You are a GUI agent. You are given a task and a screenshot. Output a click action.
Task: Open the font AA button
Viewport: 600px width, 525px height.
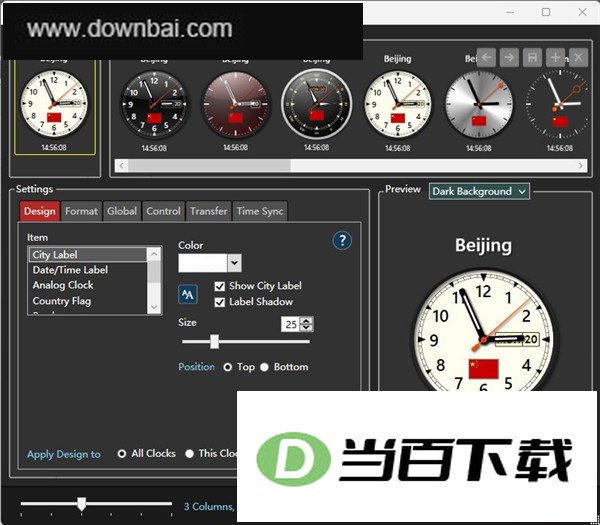pos(188,294)
